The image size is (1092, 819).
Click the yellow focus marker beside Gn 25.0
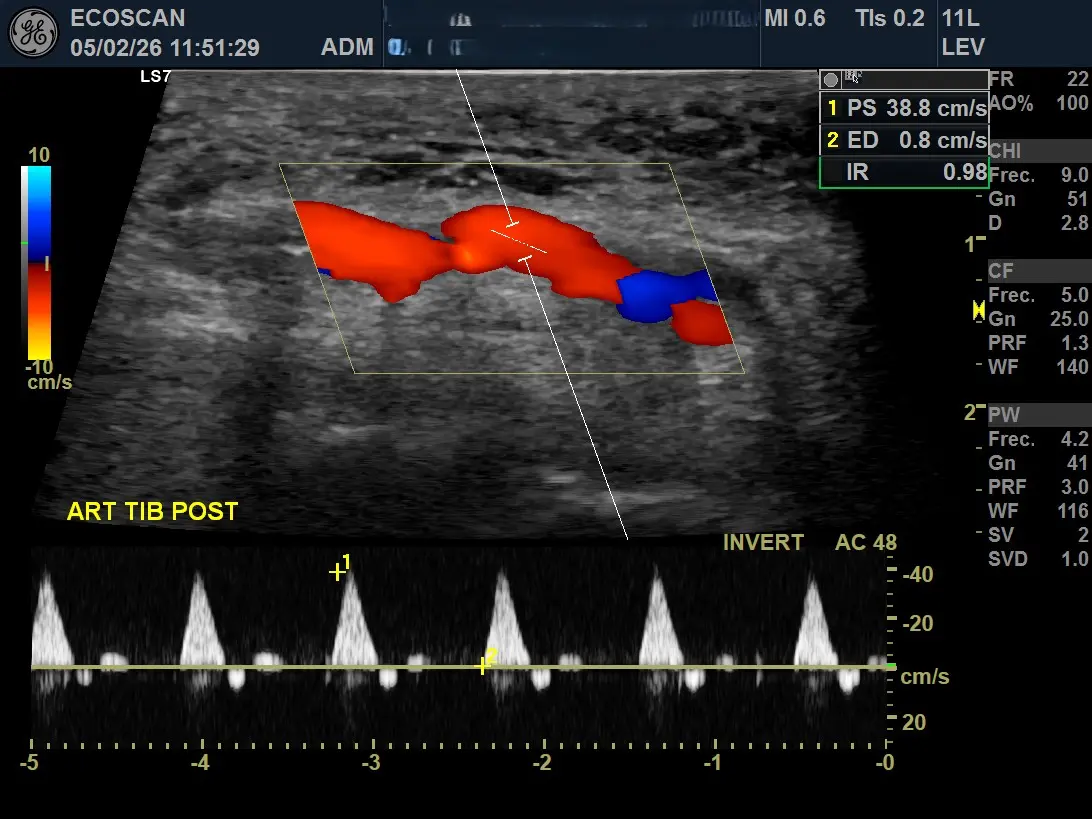click(978, 311)
